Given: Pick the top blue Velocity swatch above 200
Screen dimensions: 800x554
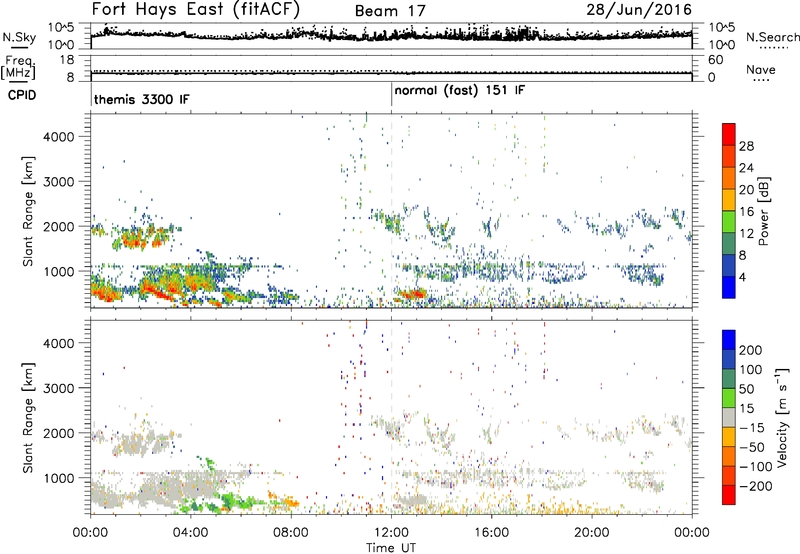Looking at the screenshot, I should click(729, 340).
